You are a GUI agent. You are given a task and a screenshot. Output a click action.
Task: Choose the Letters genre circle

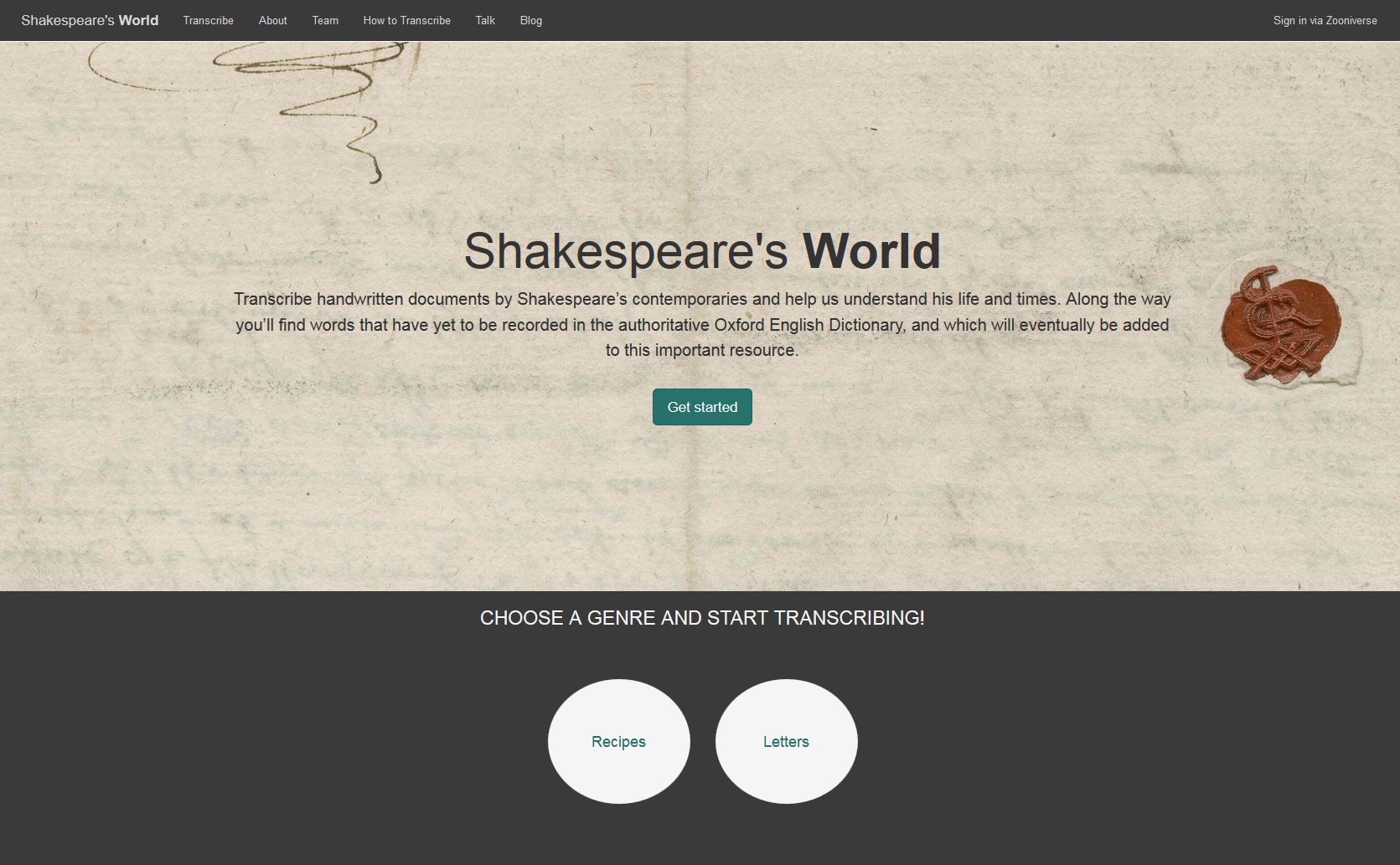[x=786, y=741]
